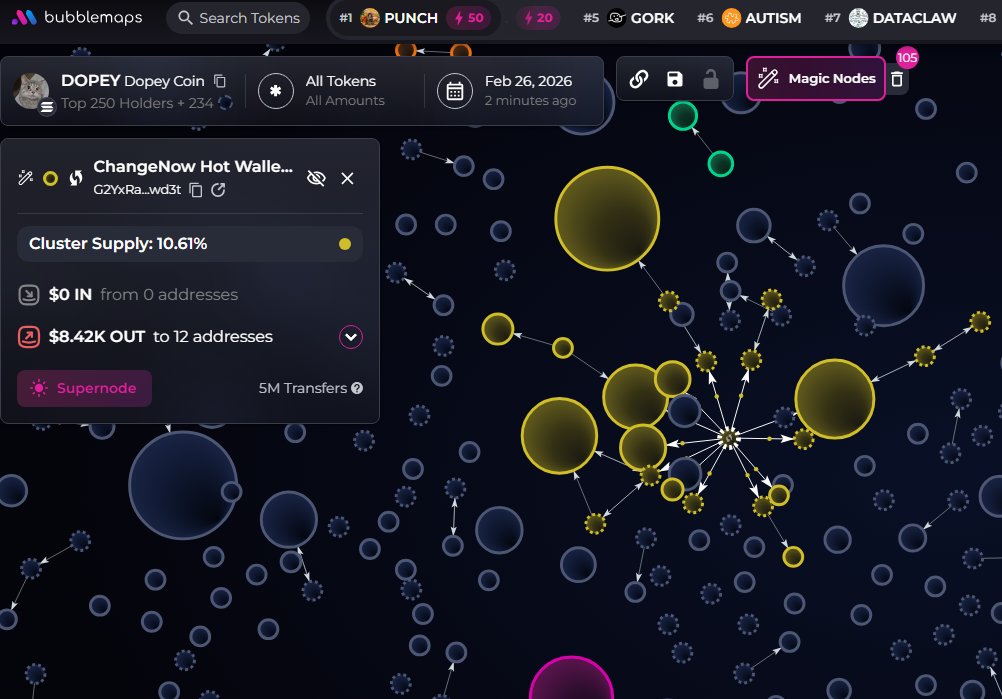
Task: Open the Search Tokens field
Action: coord(238,18)
